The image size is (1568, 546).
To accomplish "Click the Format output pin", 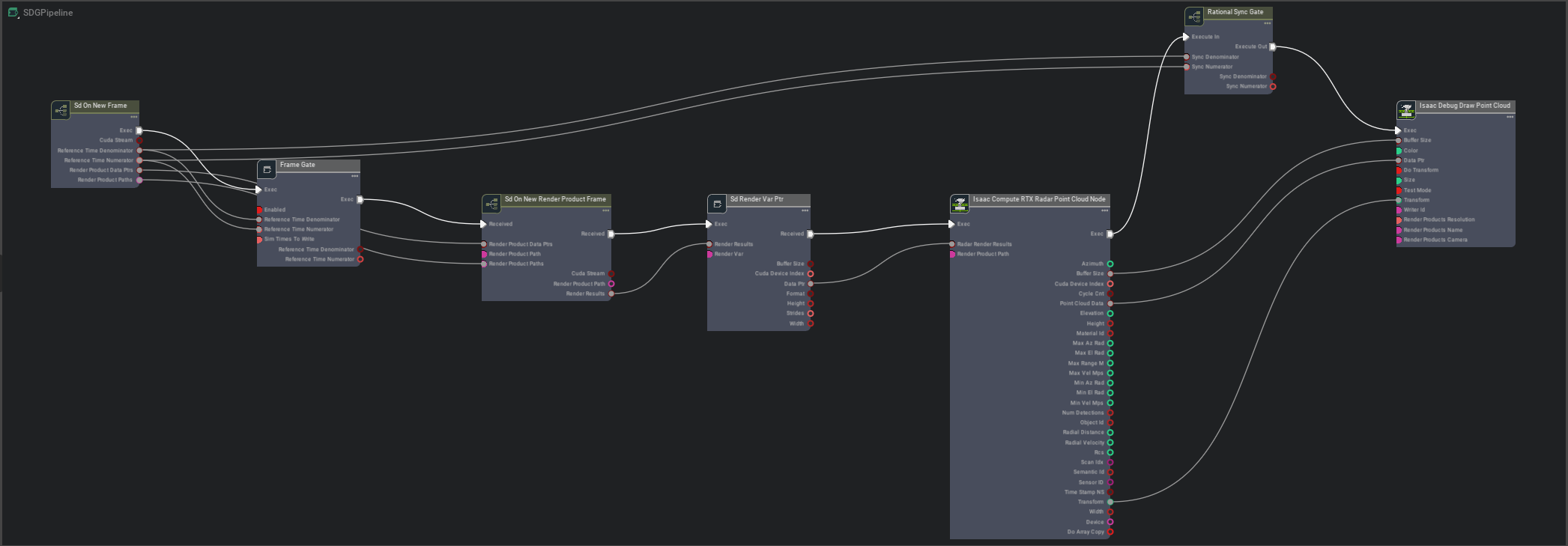I will tap(811, 294).
